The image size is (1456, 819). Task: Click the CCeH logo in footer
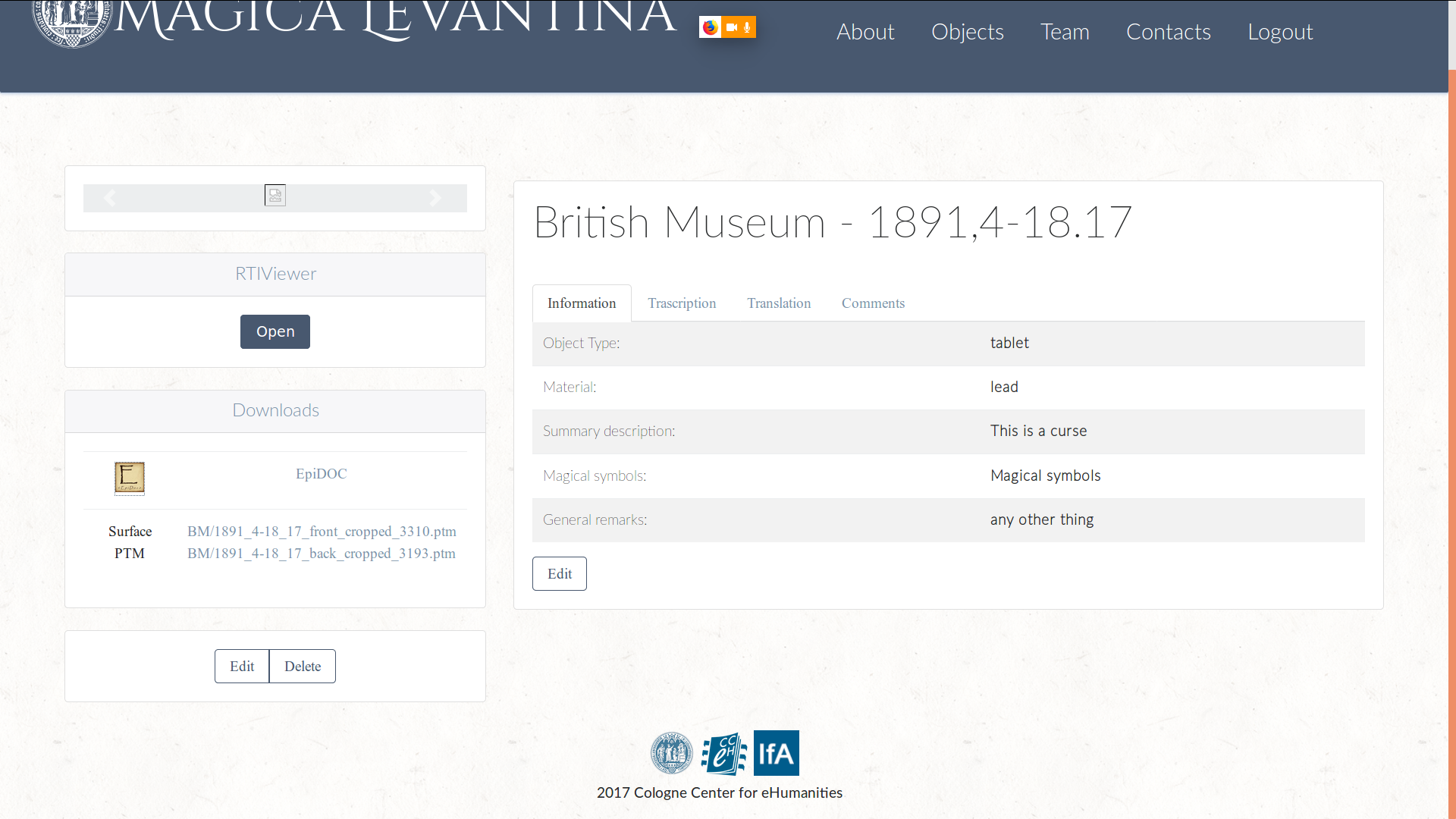[723, 753]
